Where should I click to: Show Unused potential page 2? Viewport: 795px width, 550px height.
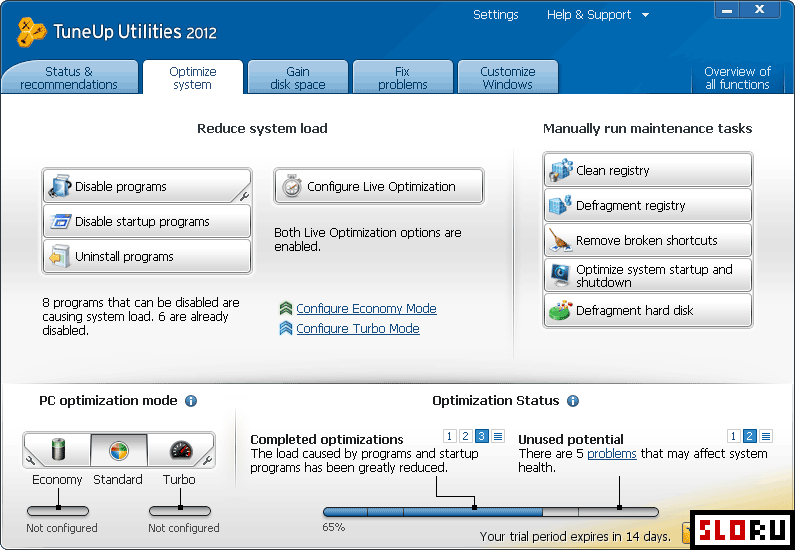(x=749, y=435)
